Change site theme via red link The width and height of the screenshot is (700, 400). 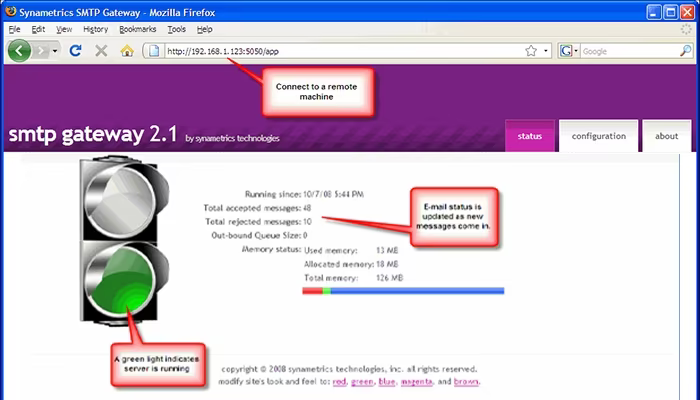pos(339,382)
